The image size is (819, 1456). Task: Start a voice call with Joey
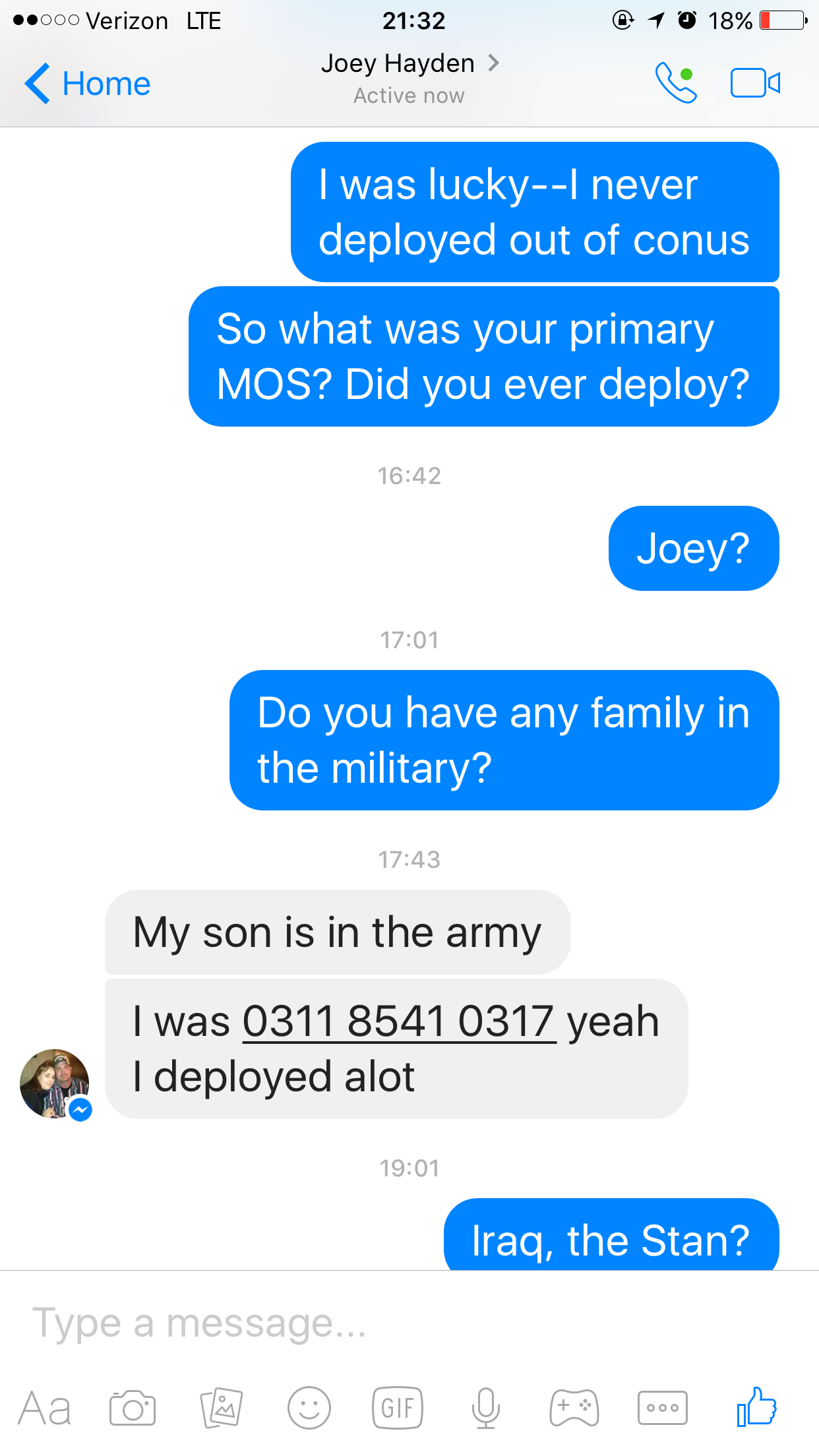pyautogui.click(x=675, y=83)
